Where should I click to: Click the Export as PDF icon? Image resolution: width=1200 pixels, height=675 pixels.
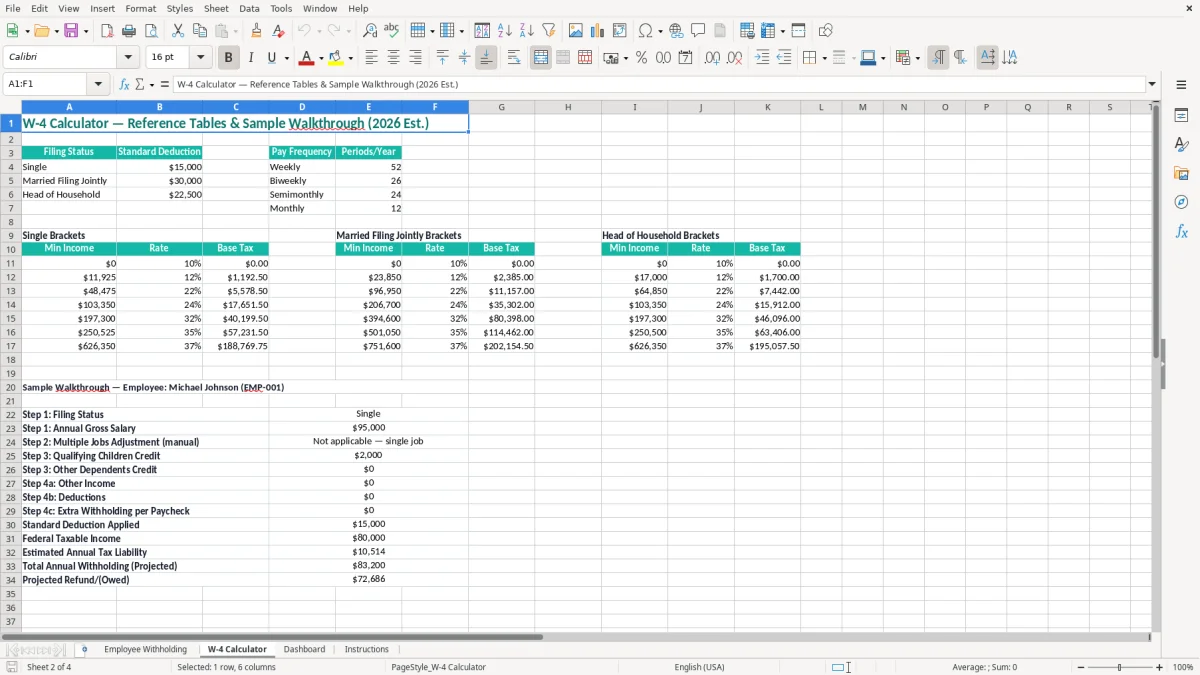(x=107, y=31)
